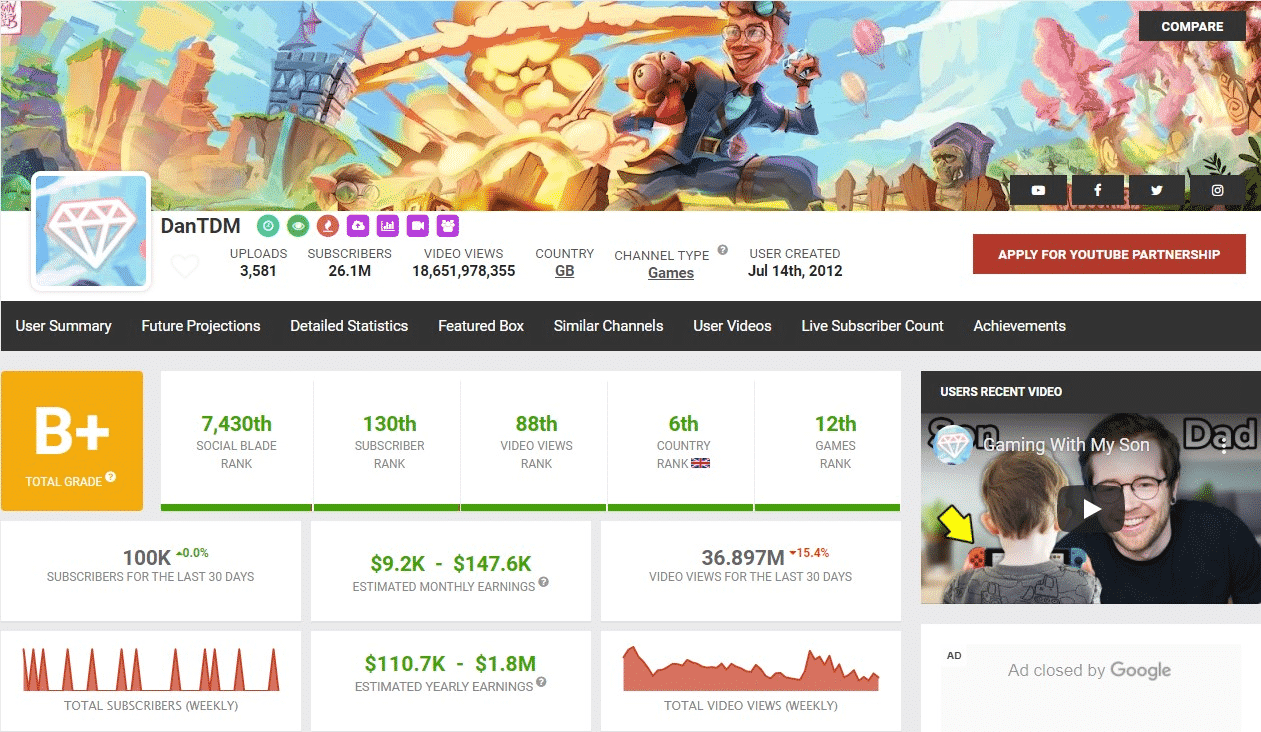Open the GB country link
1261x732 pixels.
(x=564, y=271)
